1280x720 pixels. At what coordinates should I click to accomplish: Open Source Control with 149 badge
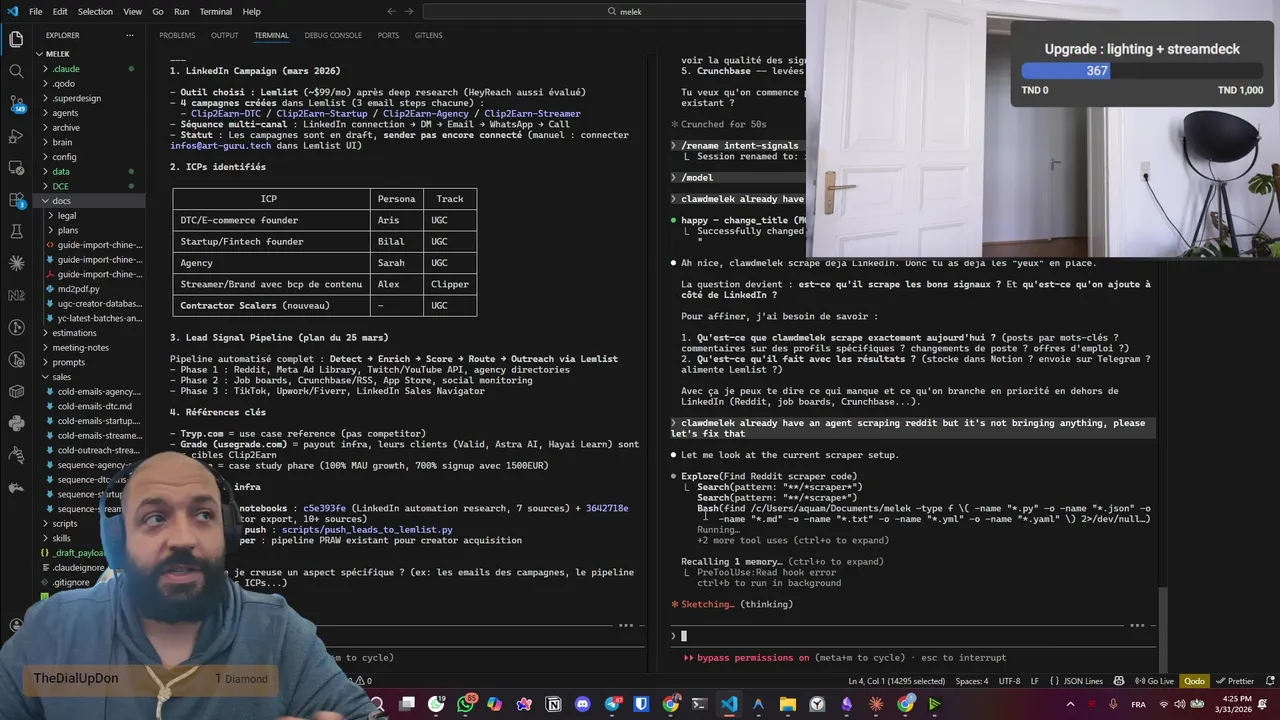click(16, 103)
